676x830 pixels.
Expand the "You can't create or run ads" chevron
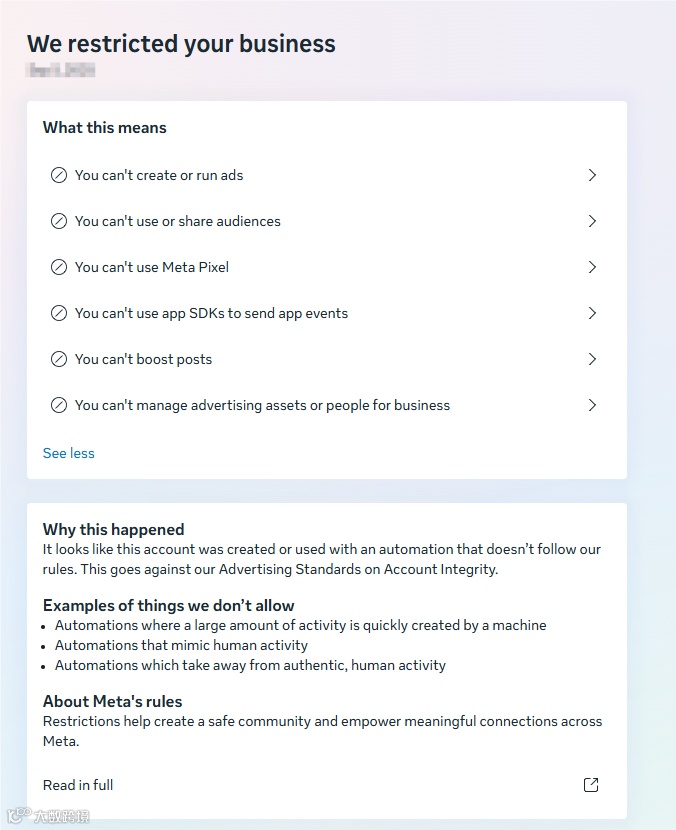click(x=592, y=175)
